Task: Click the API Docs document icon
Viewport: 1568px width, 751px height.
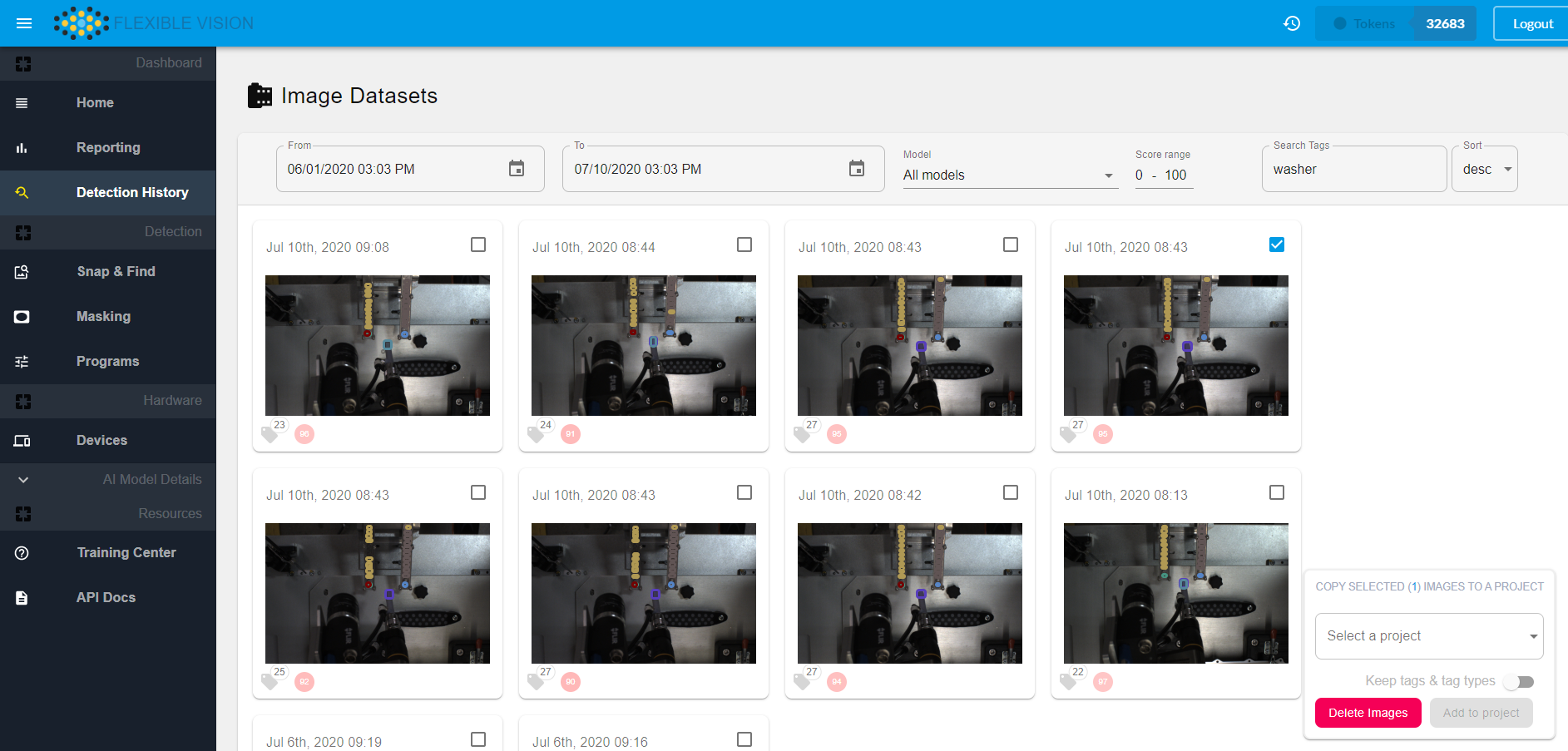Action: click(x=22, y=598)
